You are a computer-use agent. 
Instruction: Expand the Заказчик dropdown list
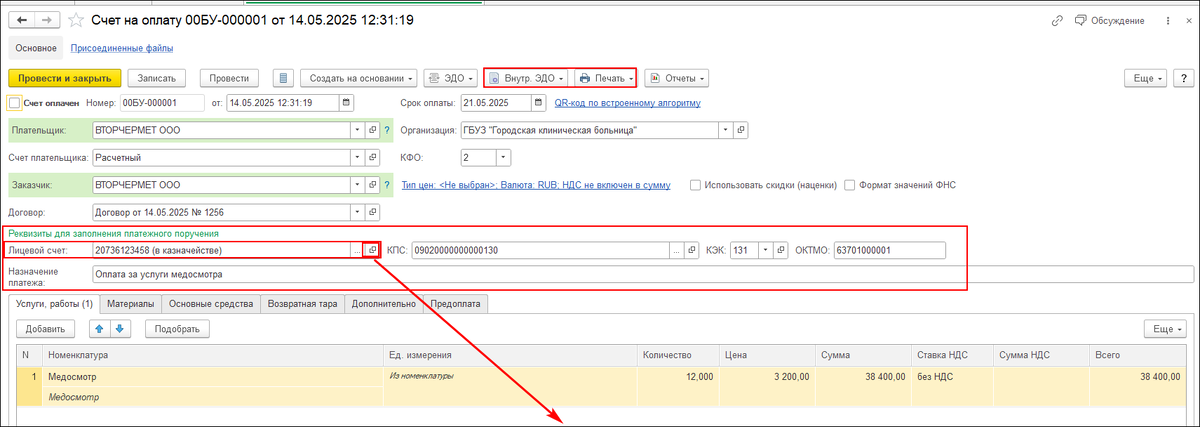point(358,185)
